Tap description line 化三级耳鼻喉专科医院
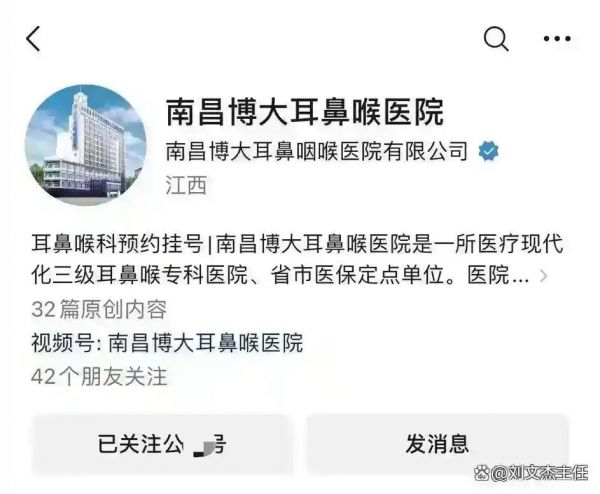This screenshot has height=494, width=600. click(x=140, y=275)
